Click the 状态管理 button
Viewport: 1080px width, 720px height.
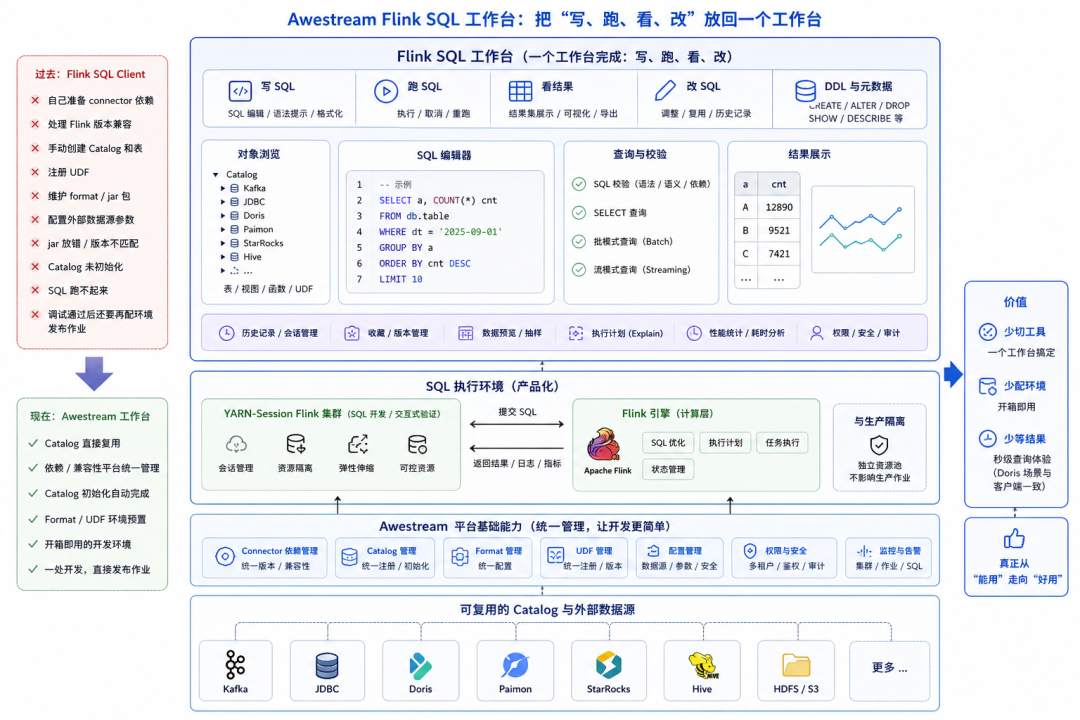click(668, 470)
